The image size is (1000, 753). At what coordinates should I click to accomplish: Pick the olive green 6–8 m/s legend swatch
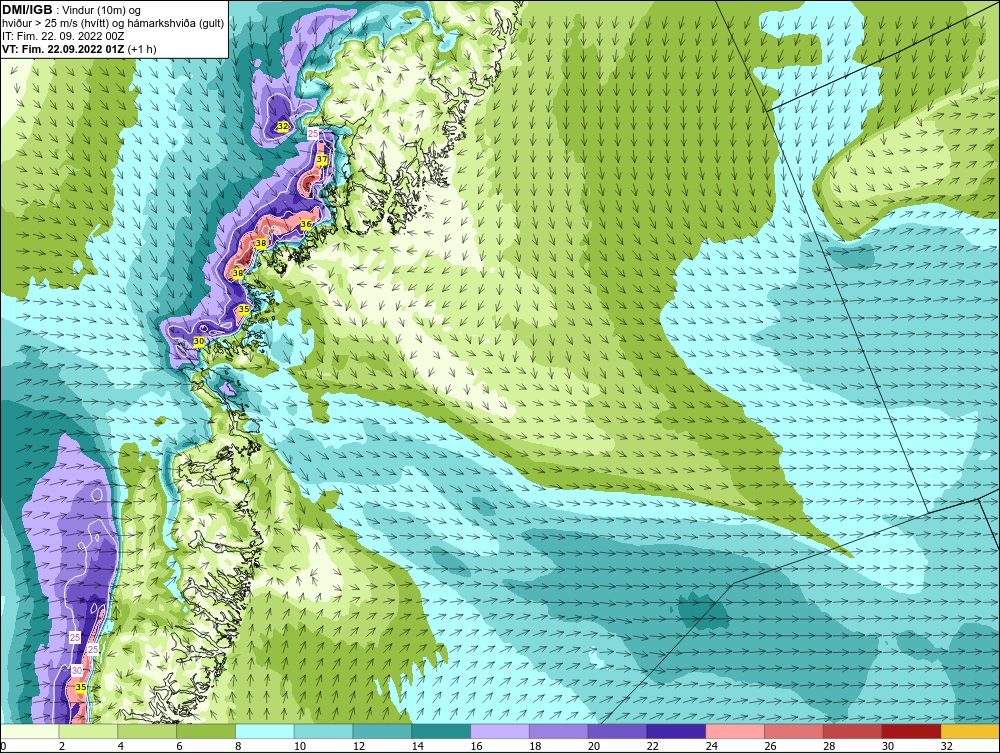pos(206,731)
